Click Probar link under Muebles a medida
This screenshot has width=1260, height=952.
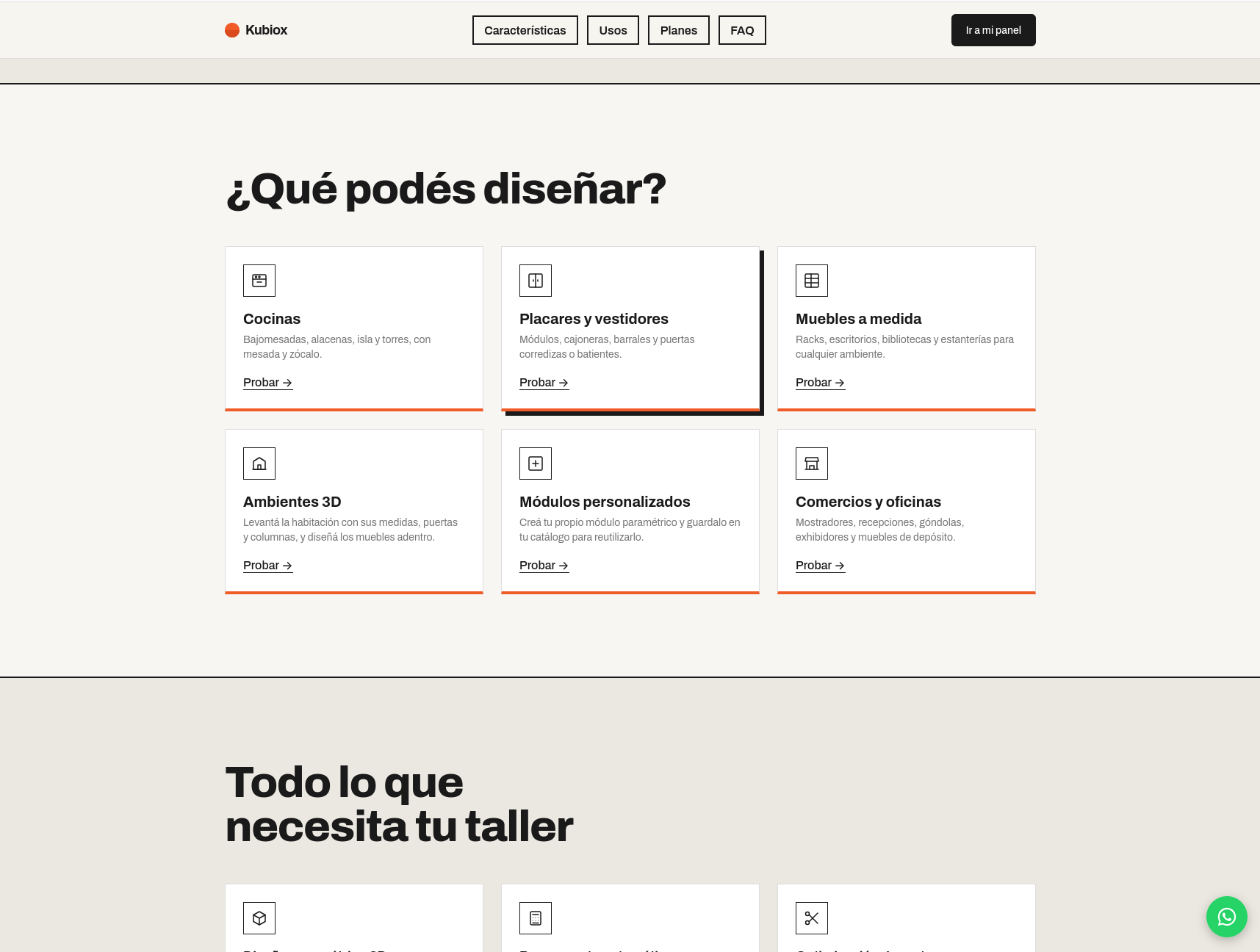point(821,383)
